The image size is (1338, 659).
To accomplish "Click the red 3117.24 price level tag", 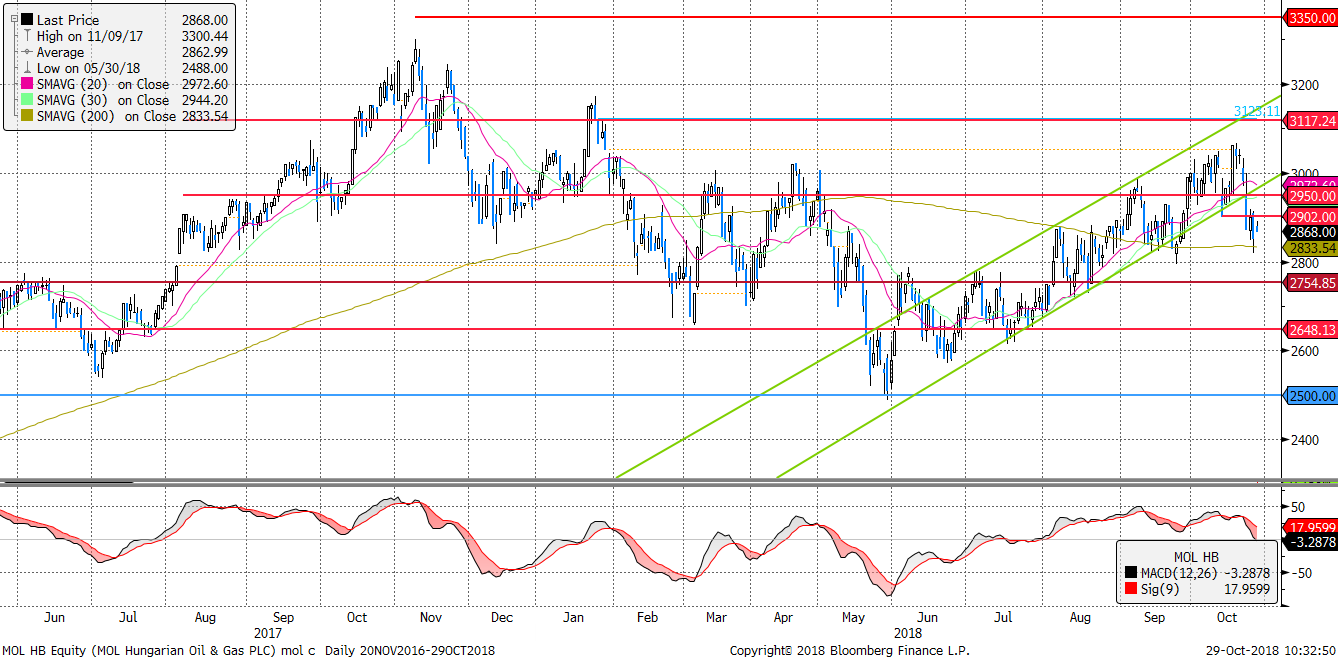I will coord(1311,120).
